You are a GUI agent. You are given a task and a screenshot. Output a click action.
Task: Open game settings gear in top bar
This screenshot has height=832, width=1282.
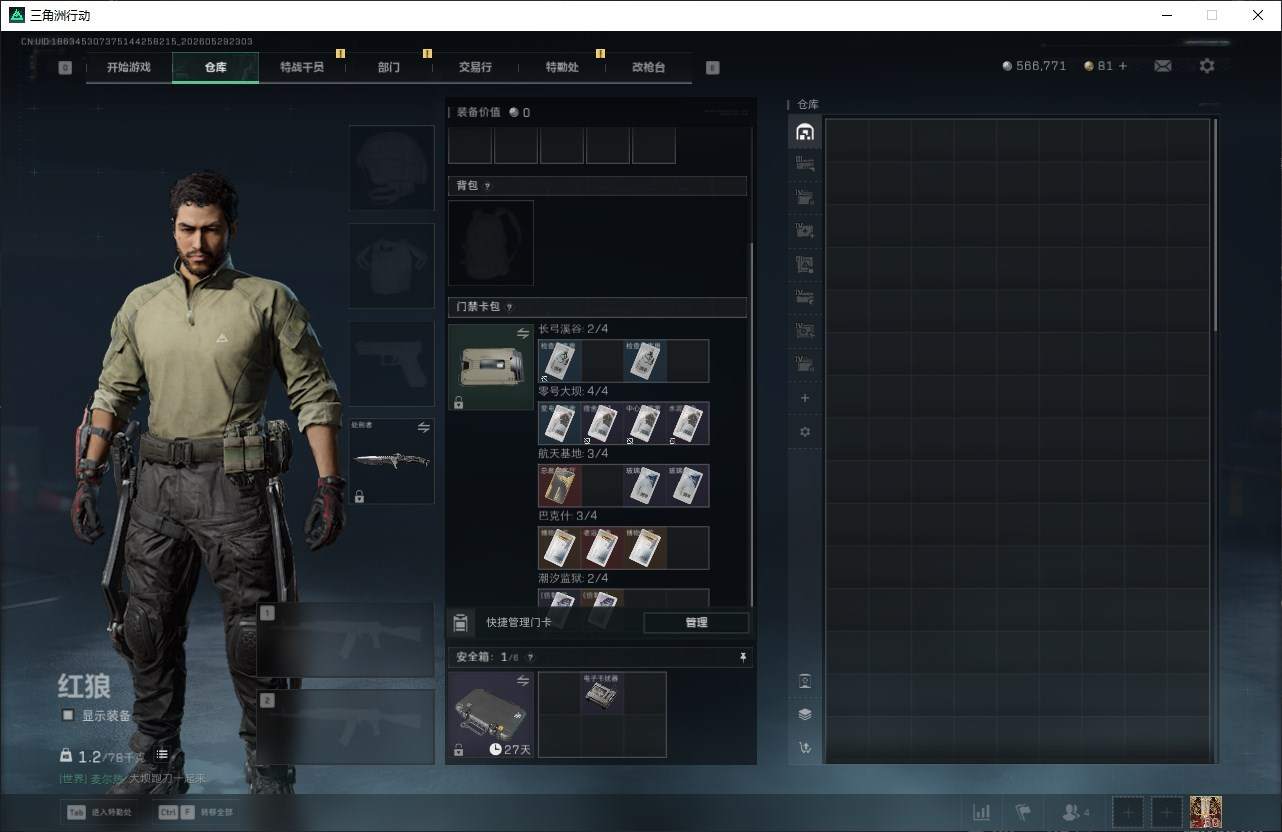coord(1207,66)
